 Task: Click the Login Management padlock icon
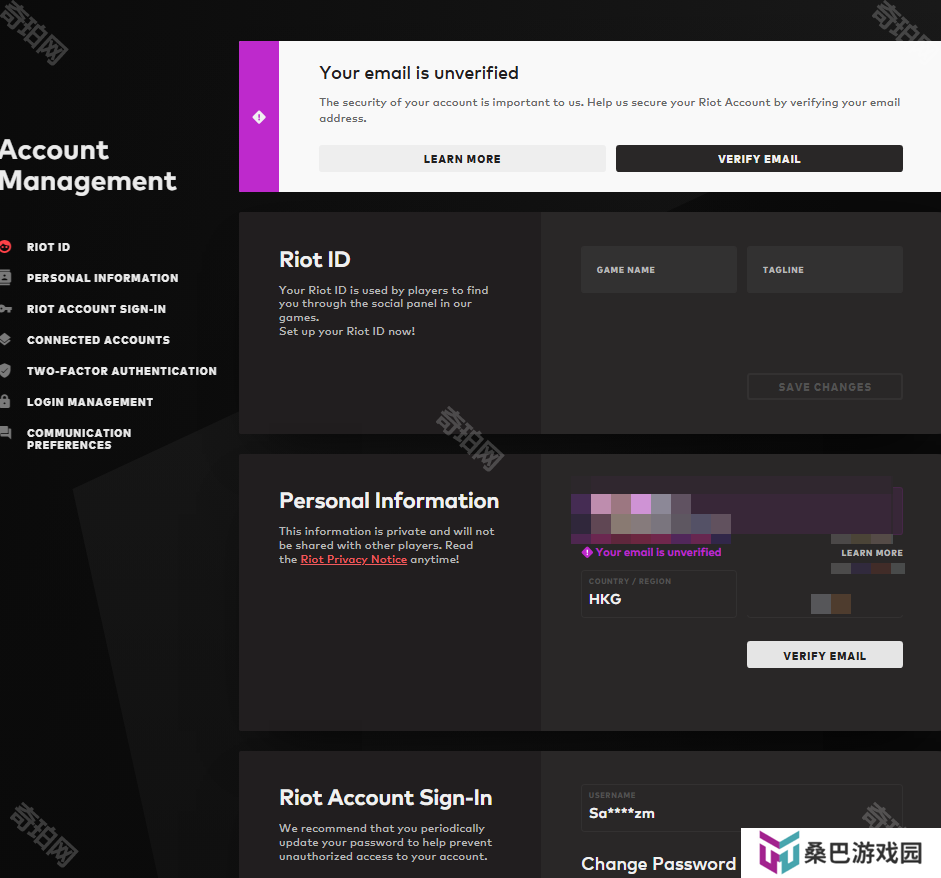click(6, 402)
